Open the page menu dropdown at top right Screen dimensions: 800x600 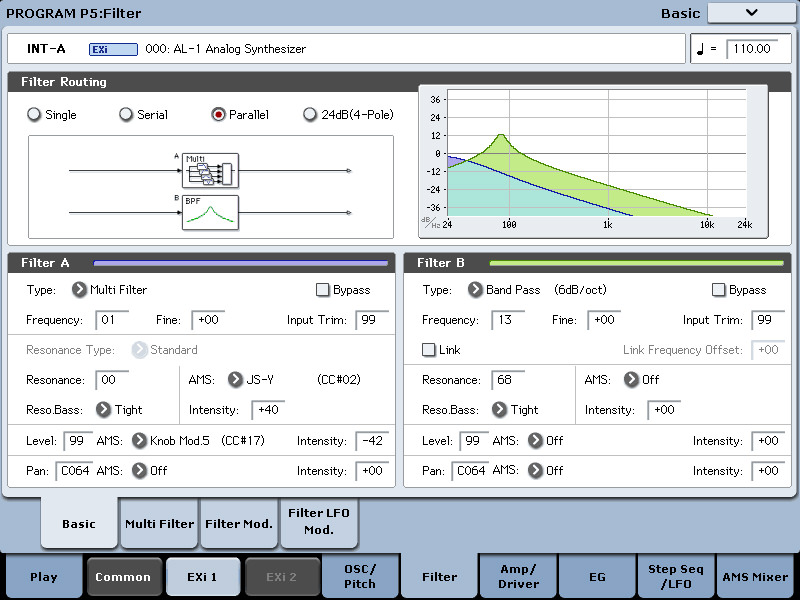pyautogui.click(x=751, y=13)
